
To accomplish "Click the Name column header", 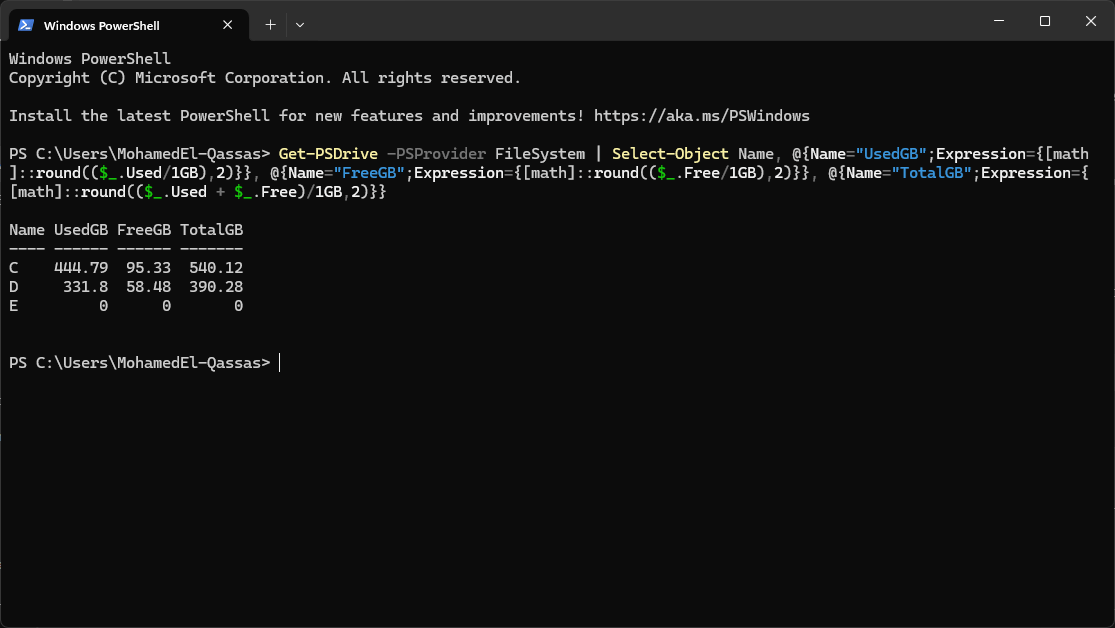I will pyautogui.click(x=27, y=230).
